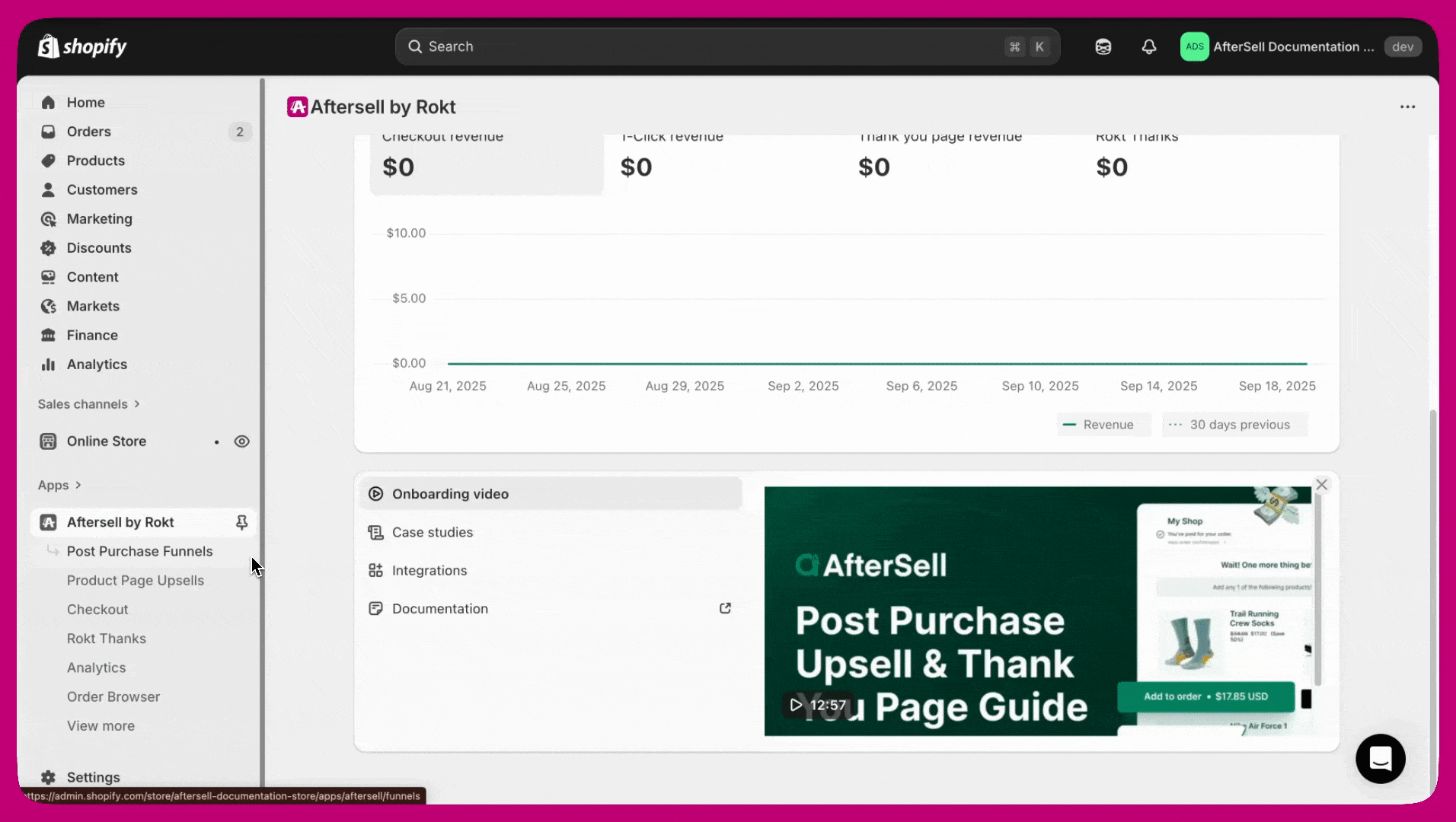The image size is (1456, 822).
Task: Open the Documentation item
Action: pos(551,609)
